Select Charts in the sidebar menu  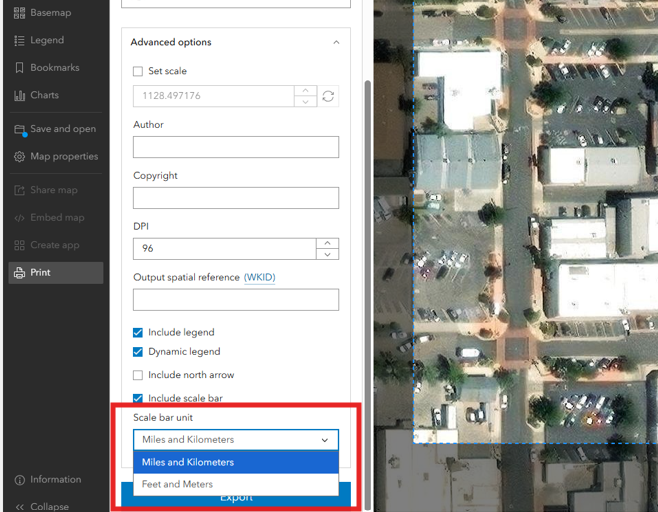(44, 95)
